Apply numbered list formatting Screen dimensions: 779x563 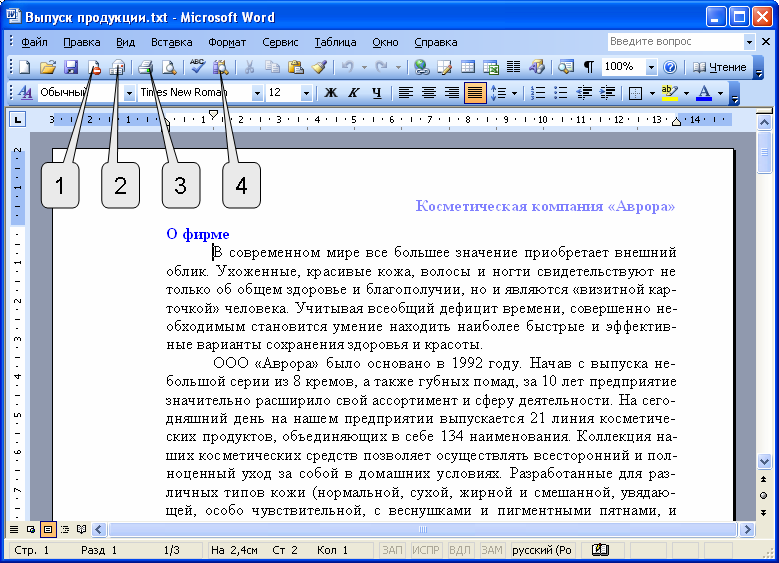tap(538, 93)
